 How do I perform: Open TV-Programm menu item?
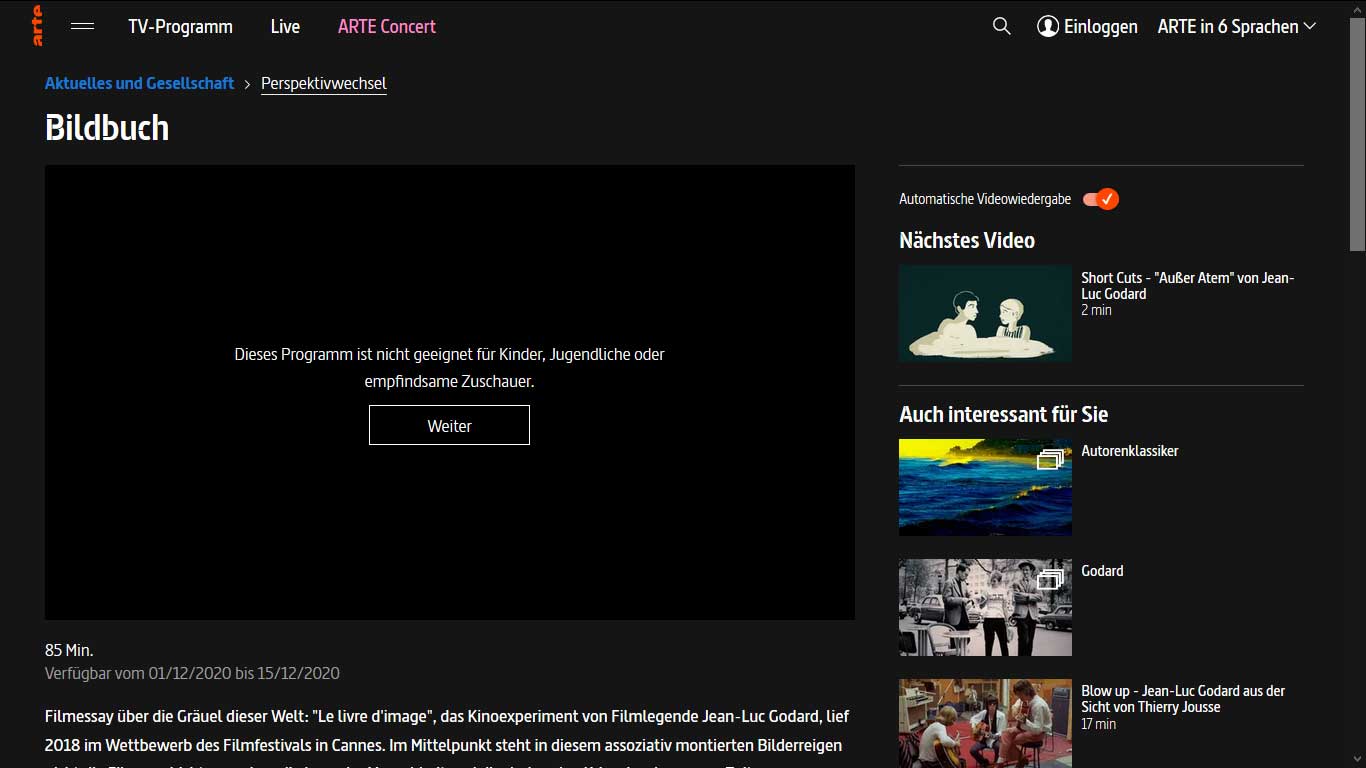tap(180, 26)
